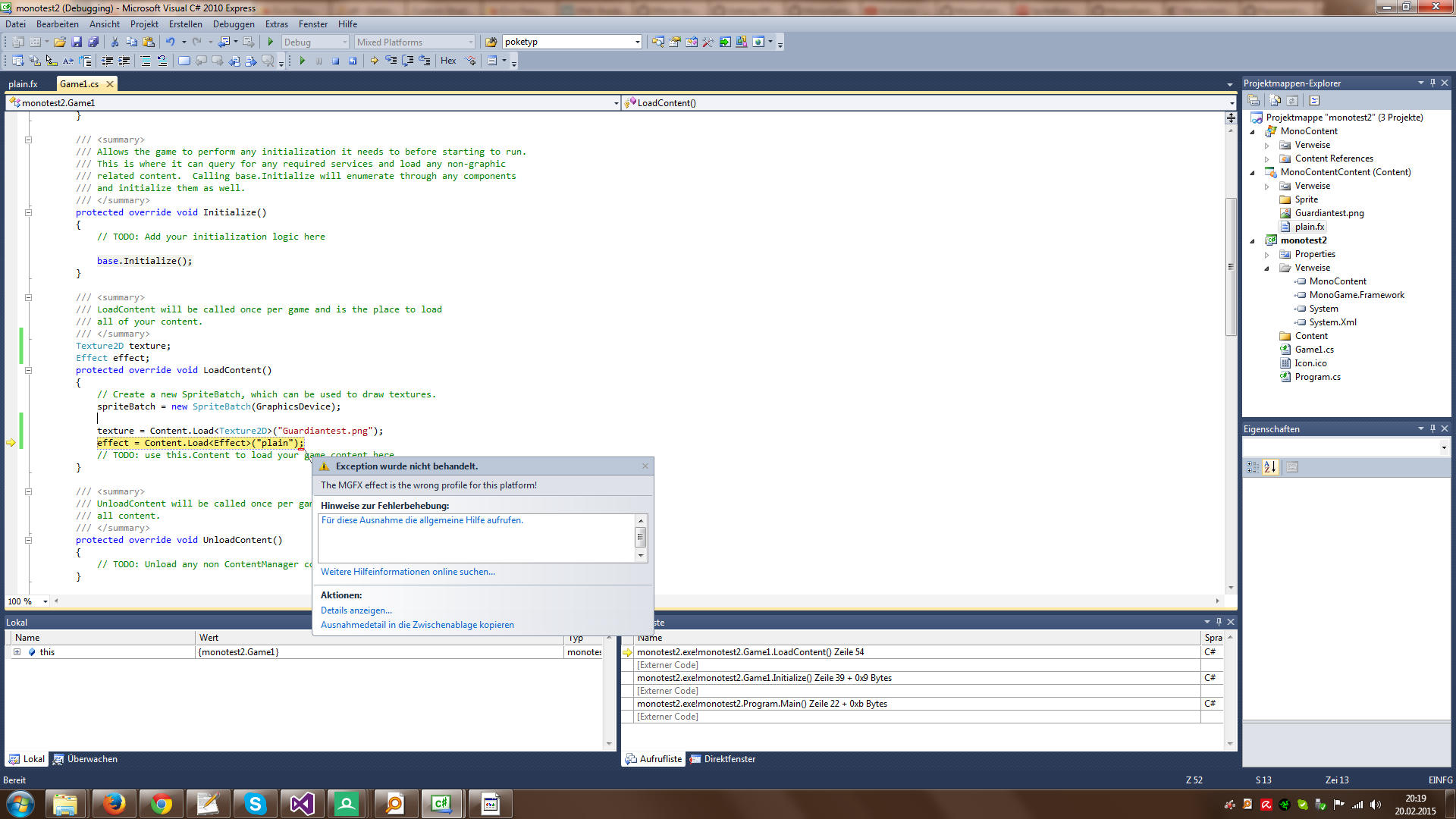This screenshot has height=819, width=1456.
Task: Uncomment selected lines icon
Action: (x=162, y=61)
